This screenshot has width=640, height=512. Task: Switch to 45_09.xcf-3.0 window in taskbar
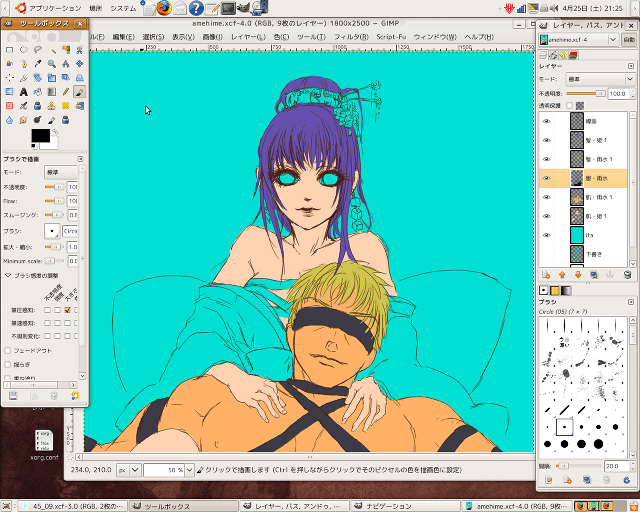tap(73, 506)
